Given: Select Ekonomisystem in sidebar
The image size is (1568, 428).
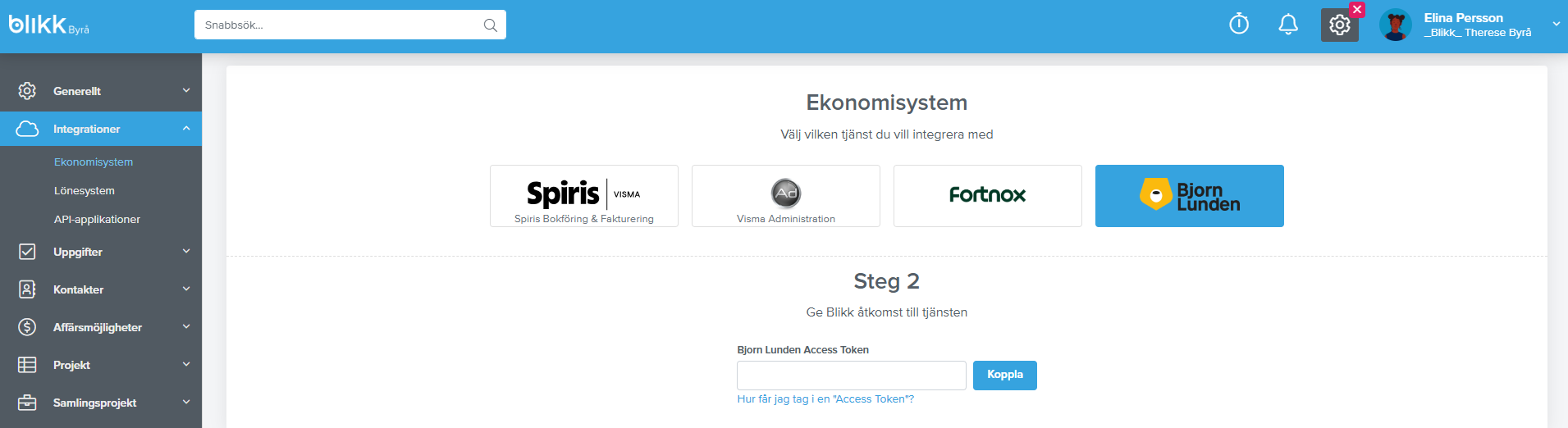Looking at the screenshot, I should point(94,162).
